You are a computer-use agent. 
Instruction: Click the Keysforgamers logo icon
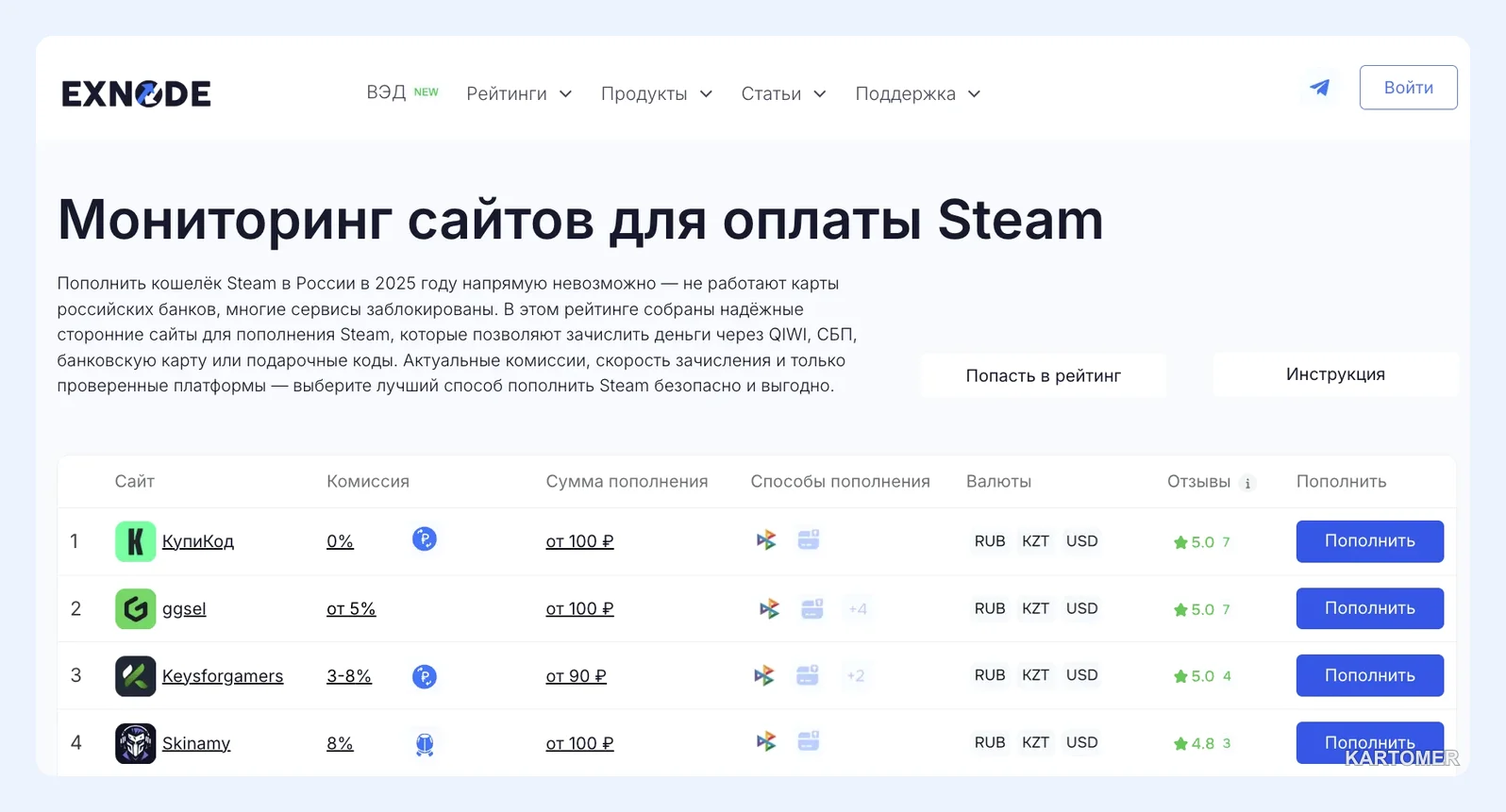pyautogui.click(x=135, y=676)
